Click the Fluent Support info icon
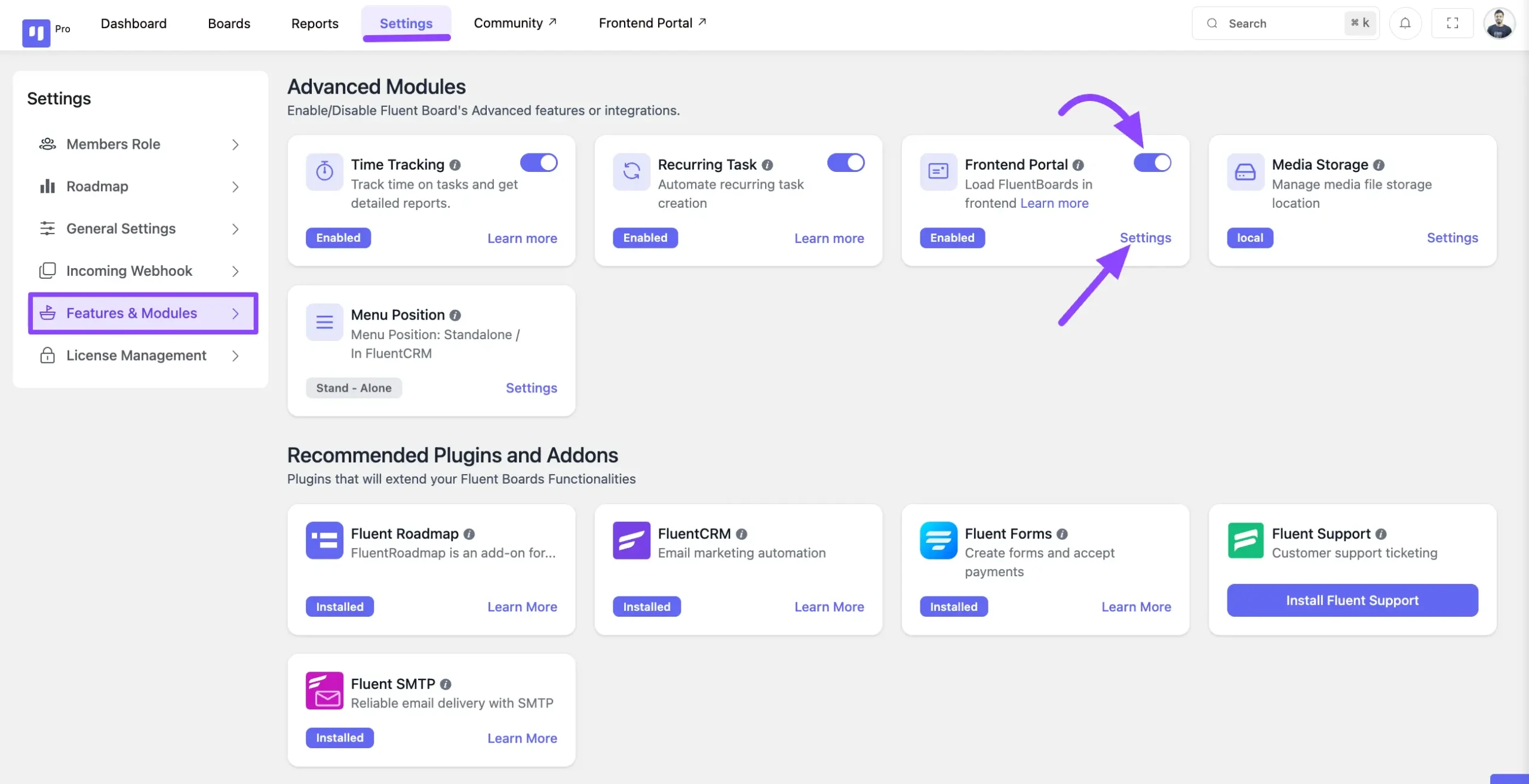Viewport: 1529px width, 784px height. [x=1381, y=534]
